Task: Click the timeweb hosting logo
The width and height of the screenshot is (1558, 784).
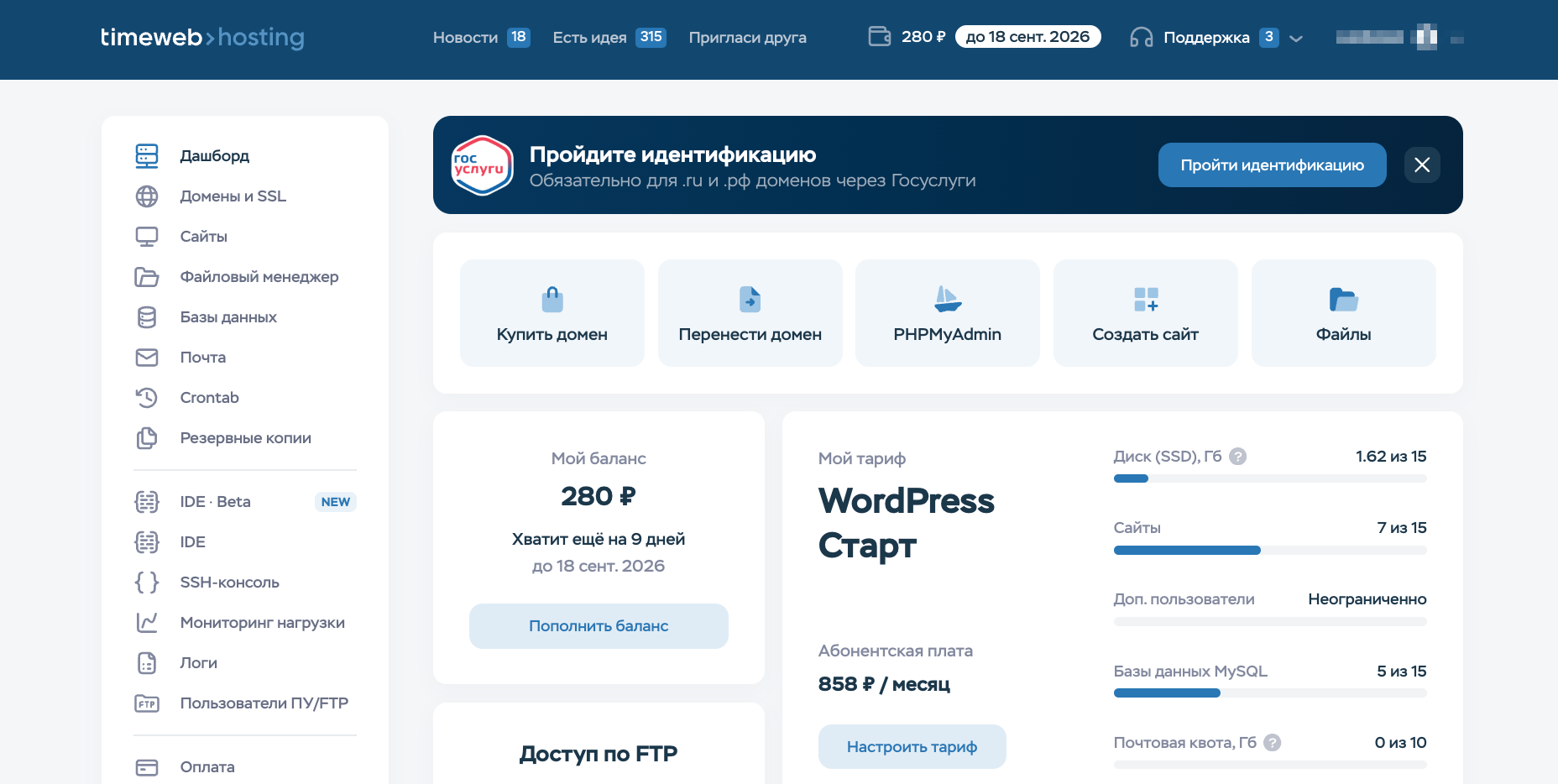Action: (x=202, y=37)
